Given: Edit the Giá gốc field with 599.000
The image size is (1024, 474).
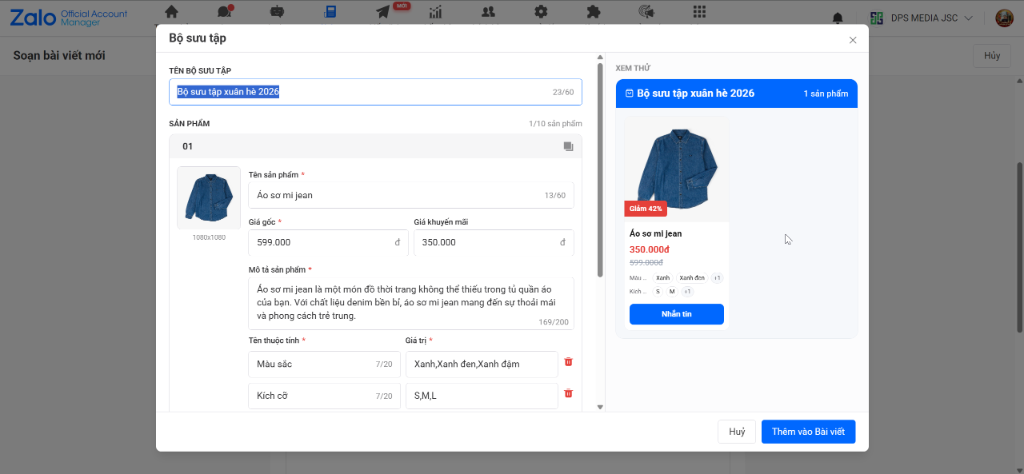Looking at the screenshot, I should point(328,242).
